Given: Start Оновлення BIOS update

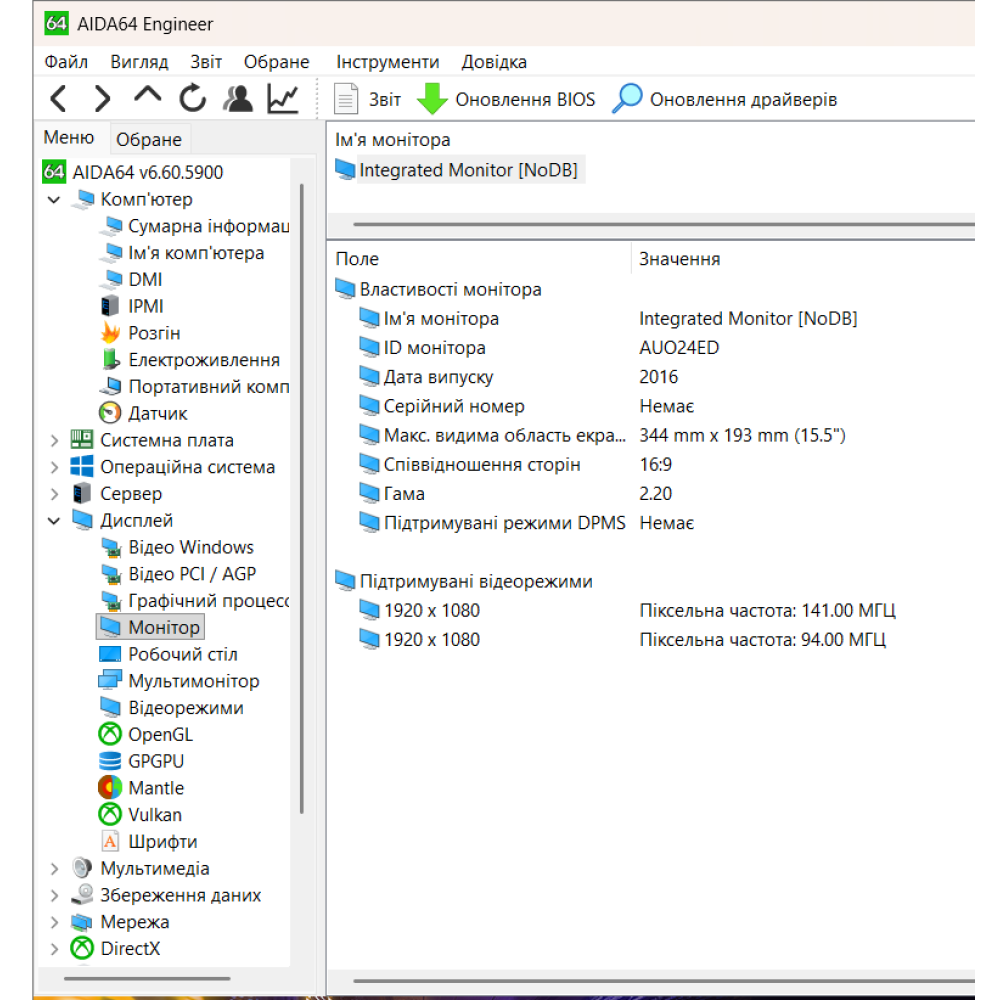Looking at the screenshot, I should 506,100.
